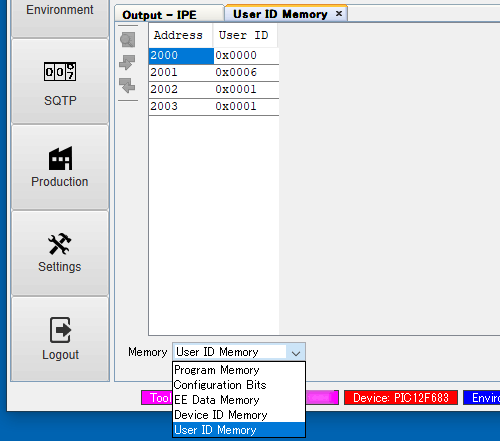Open the SQTP counter icon

[x=60, y=72]
